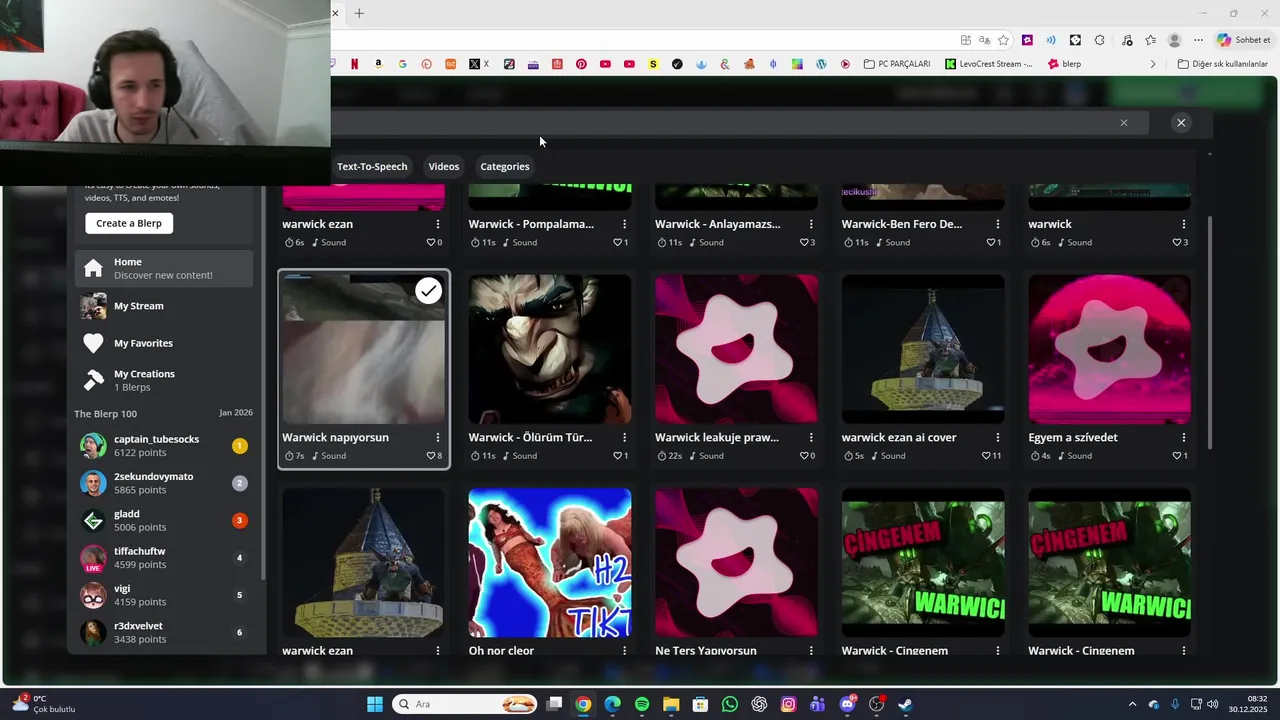The image size is (1280, 720).
Task: Deselect the checked Warwick napıyorsun blerp
Action: click(x=428, y=291)
